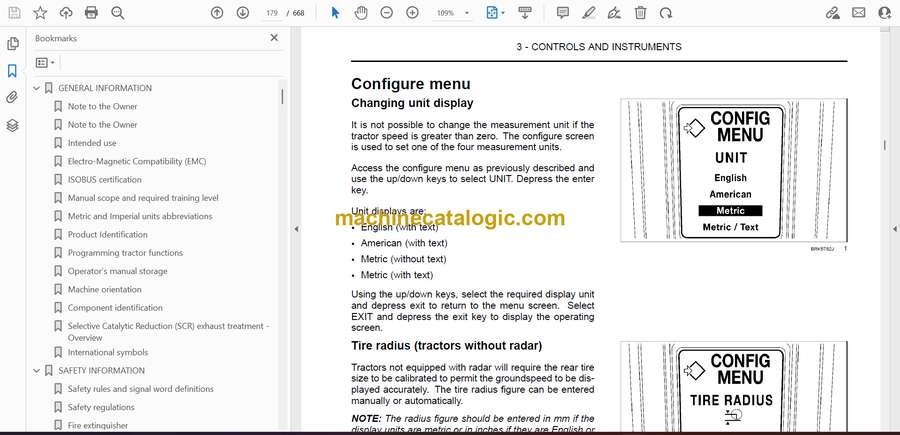This screenshot has width=900, height=435.
Task: Open SAFETY INFORMATION bookmark
Action: [x=102, y=371]
